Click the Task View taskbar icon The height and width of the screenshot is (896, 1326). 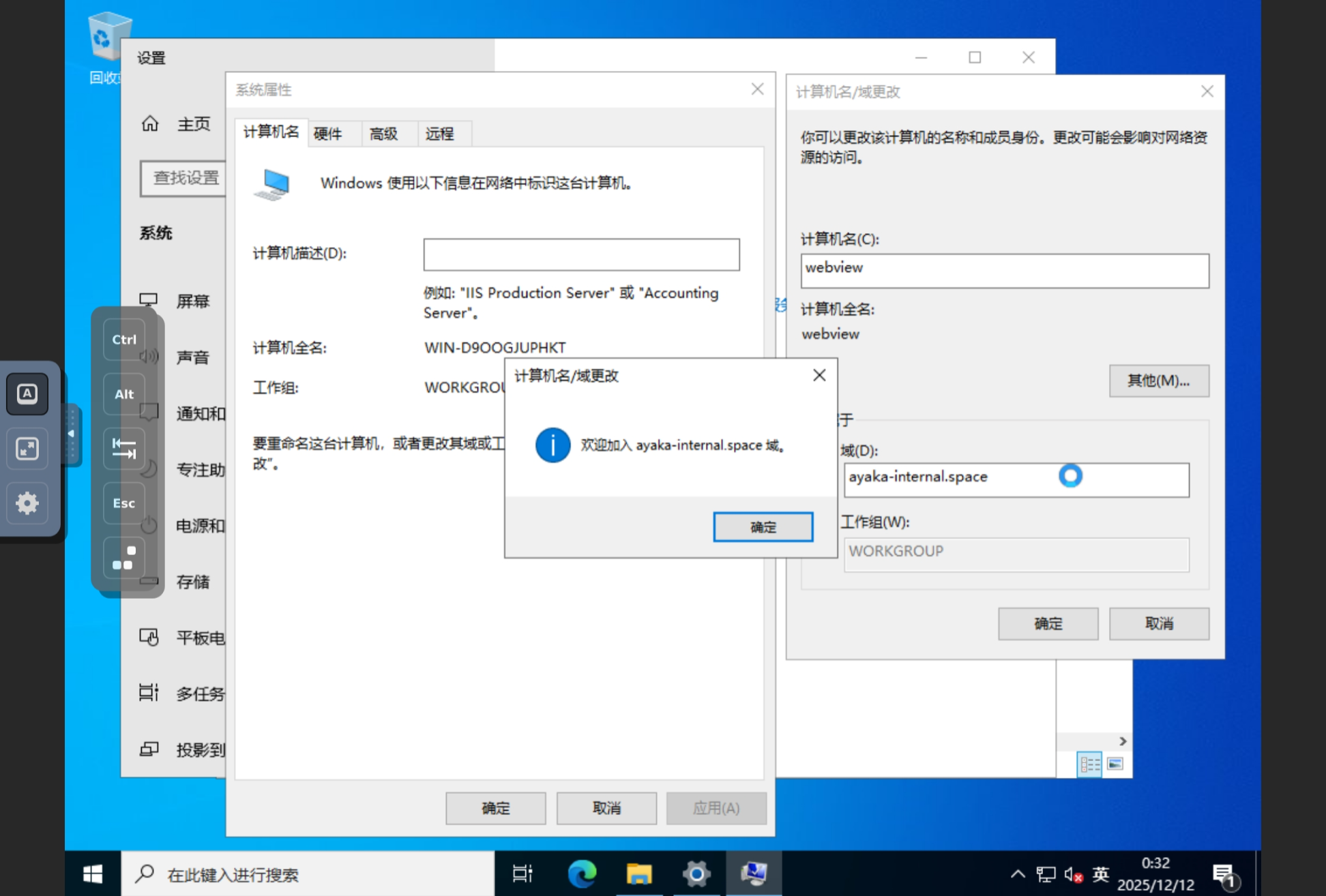pyautogui.click(x=522, y=873)
